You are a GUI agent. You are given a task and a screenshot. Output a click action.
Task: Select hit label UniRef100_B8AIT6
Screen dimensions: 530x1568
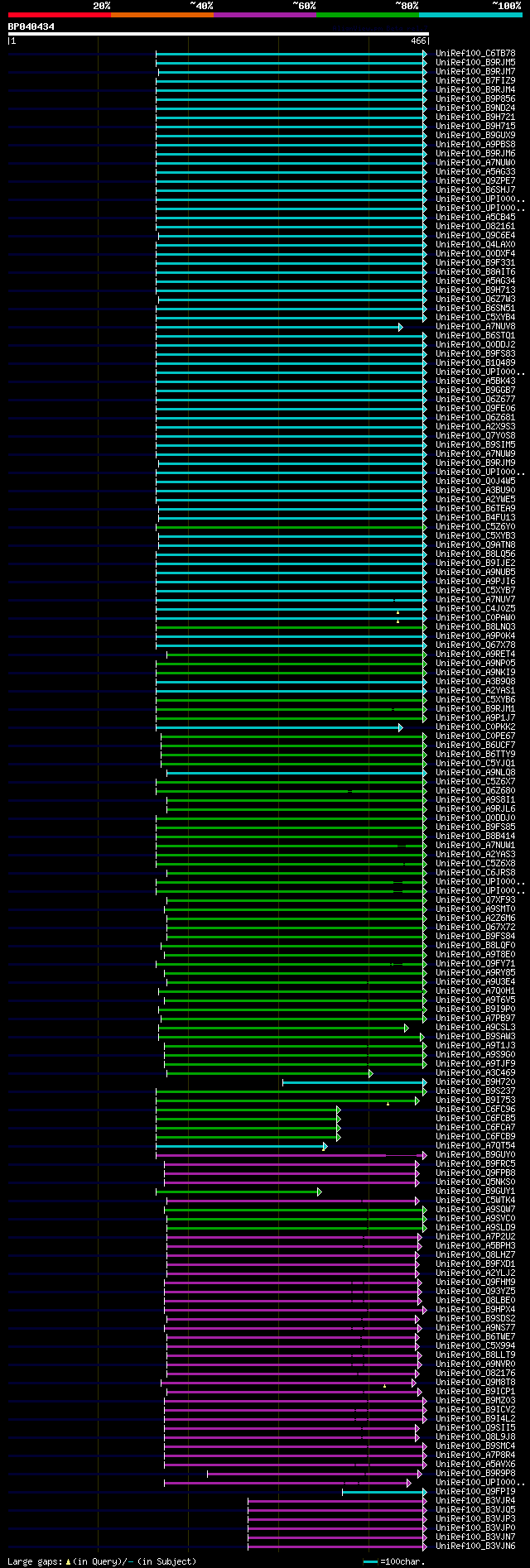pyautogui.click(x=475, y=271)
